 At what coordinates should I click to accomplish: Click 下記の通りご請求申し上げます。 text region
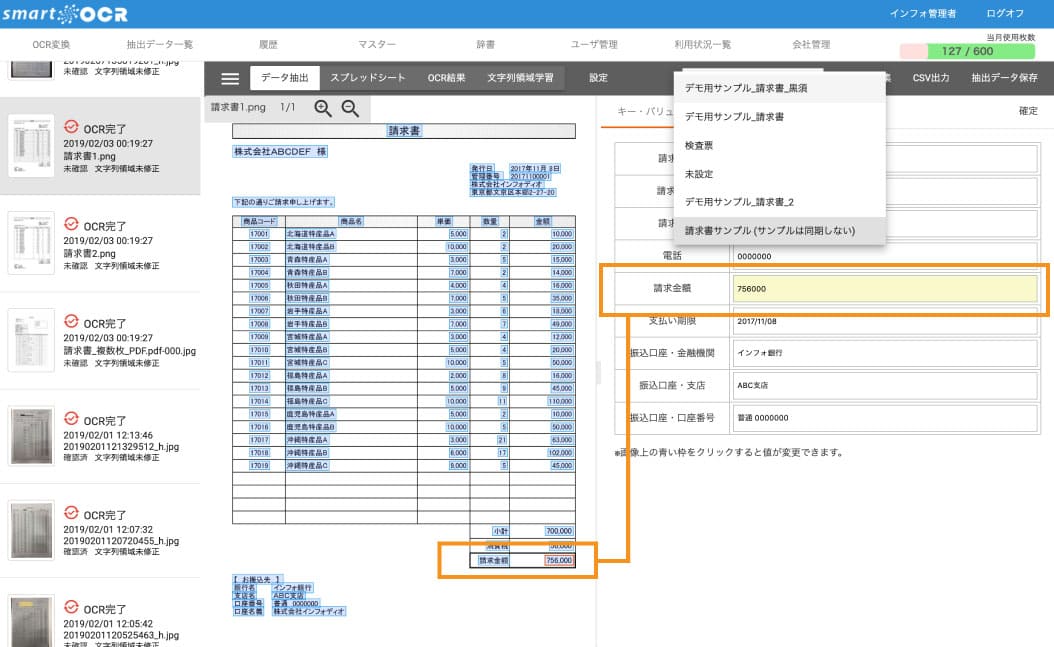click(284, 202)
